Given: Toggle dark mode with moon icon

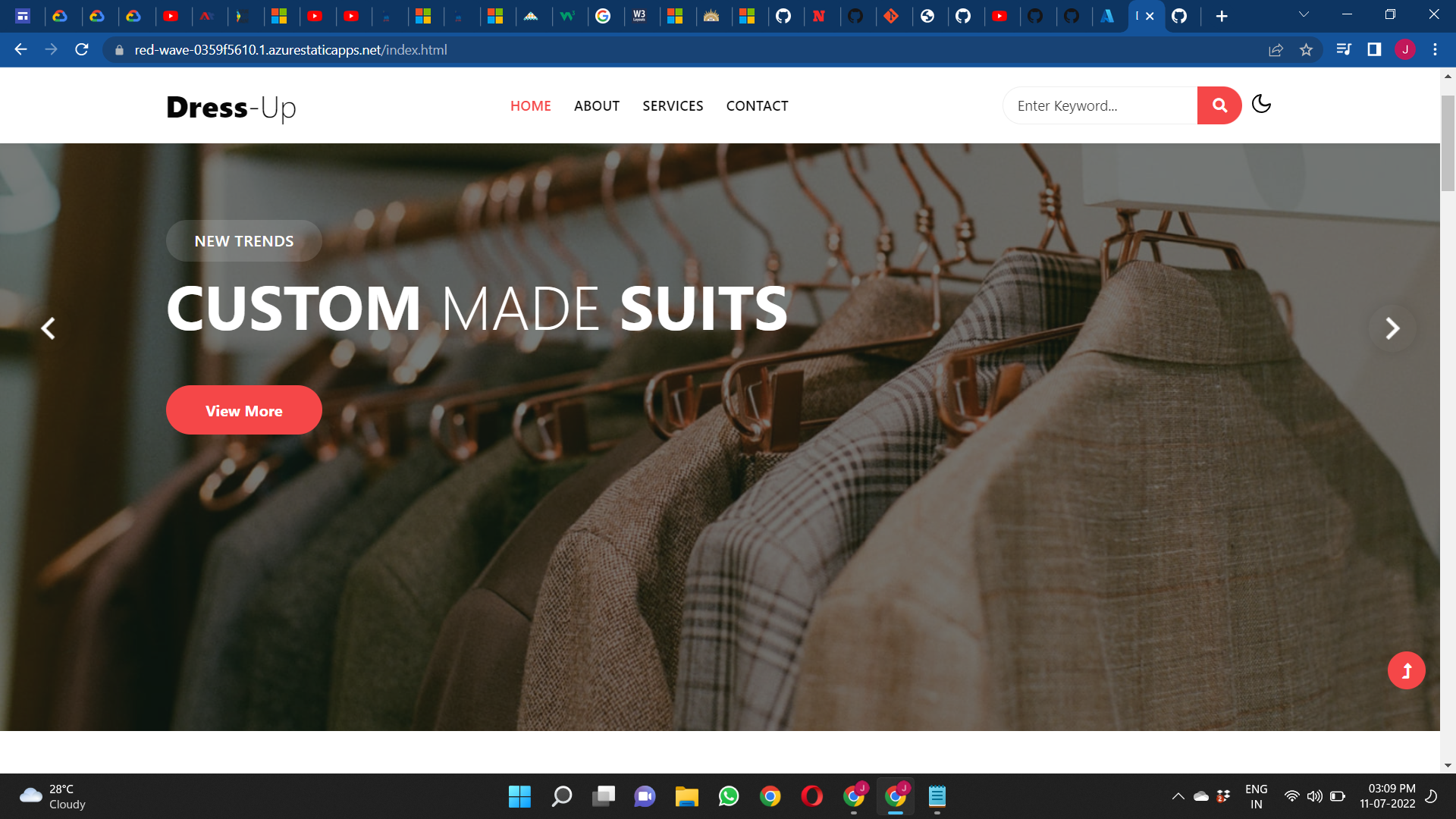Looking at the screenshot, I should pyautogui.click(x=1261, y=104).
